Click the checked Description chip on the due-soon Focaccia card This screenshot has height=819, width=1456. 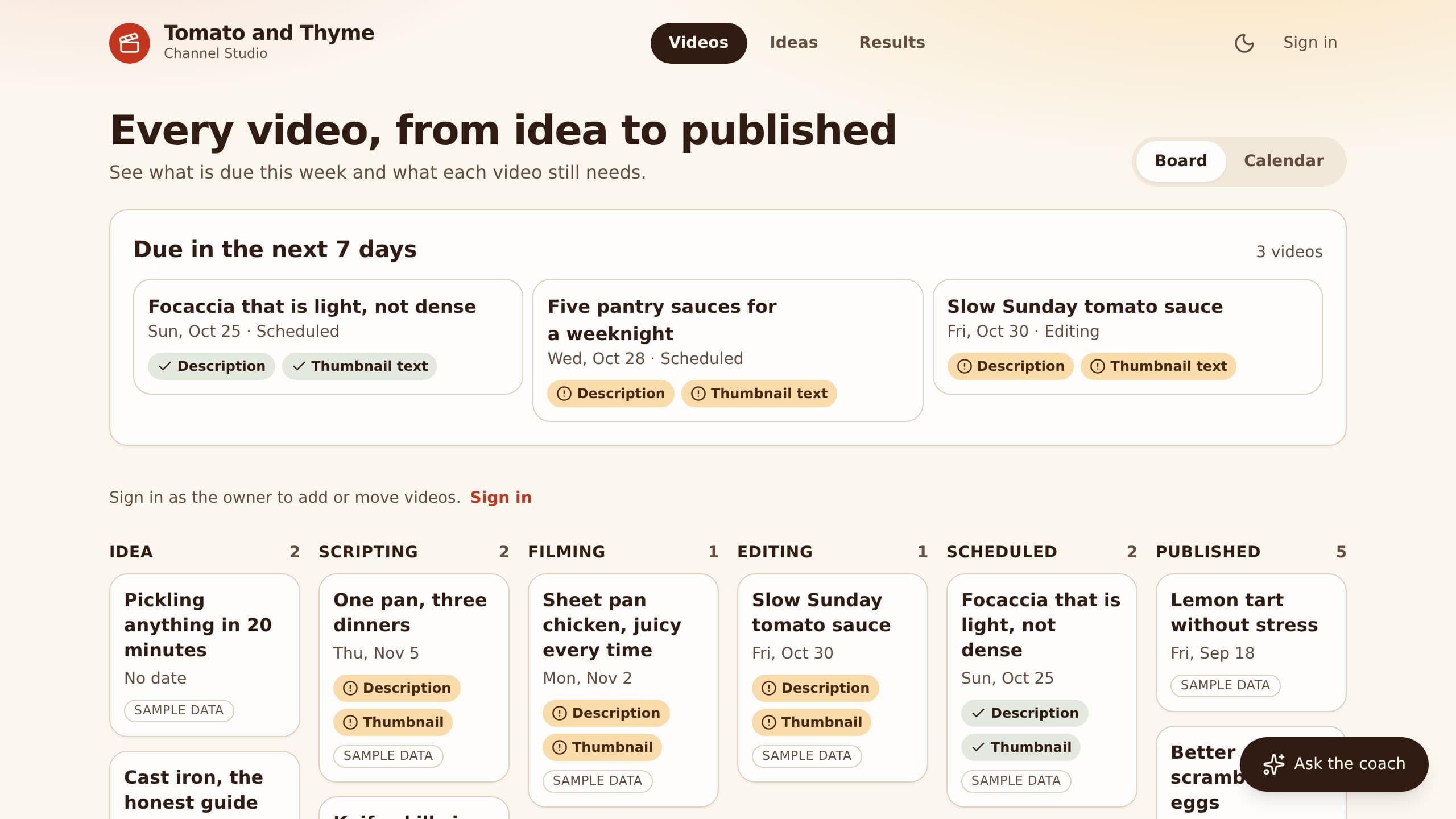pos(211,366)
